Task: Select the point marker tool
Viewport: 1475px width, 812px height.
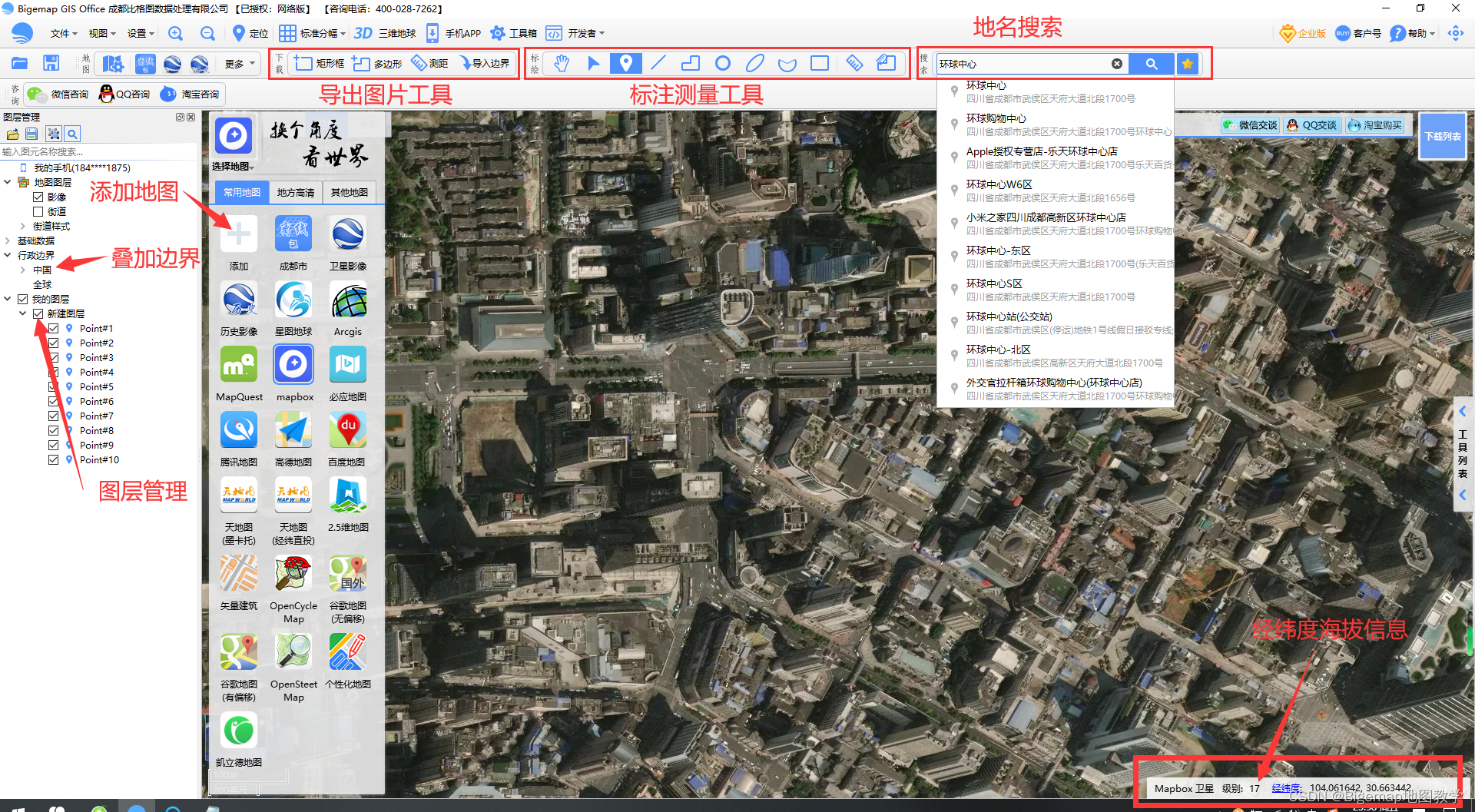Action: 625,63
